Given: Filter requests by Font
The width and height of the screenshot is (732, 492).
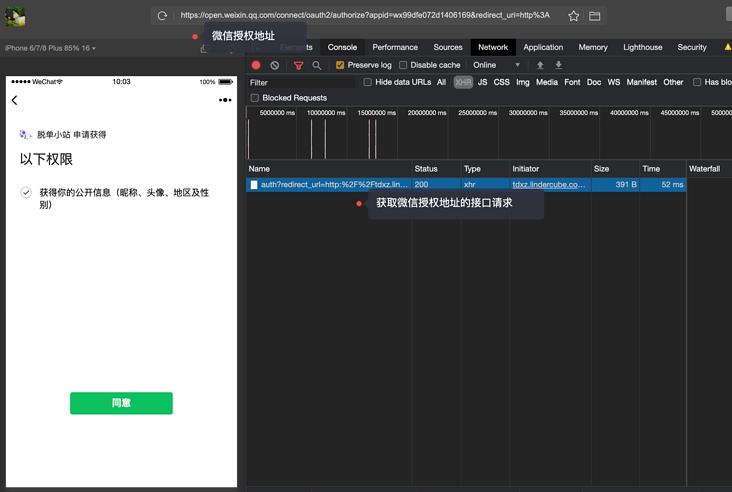Looking at the screenshot, I should (572, 82).
